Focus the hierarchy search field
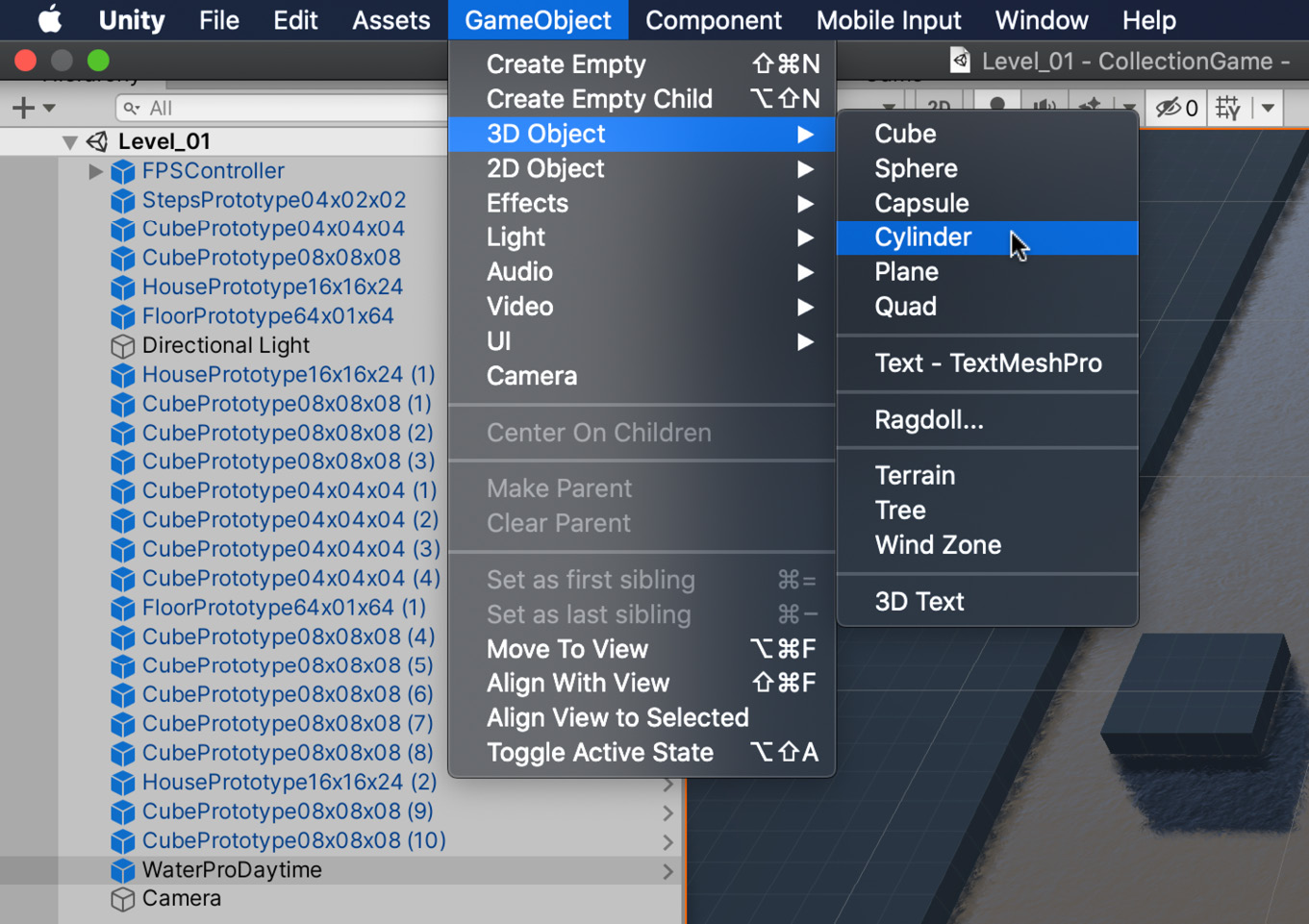This screenshot has width=1309, height=924. point(284,108)
